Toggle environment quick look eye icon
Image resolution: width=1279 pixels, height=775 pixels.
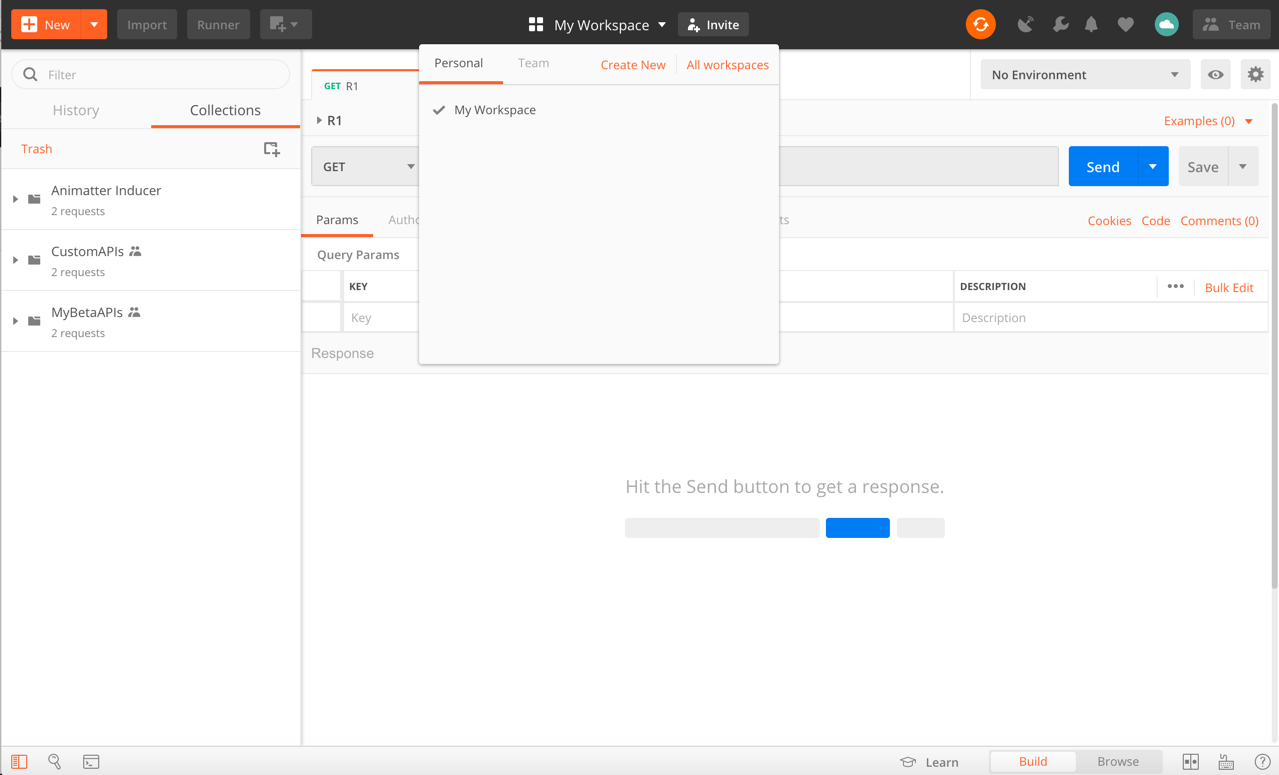tap(1216, 74)
